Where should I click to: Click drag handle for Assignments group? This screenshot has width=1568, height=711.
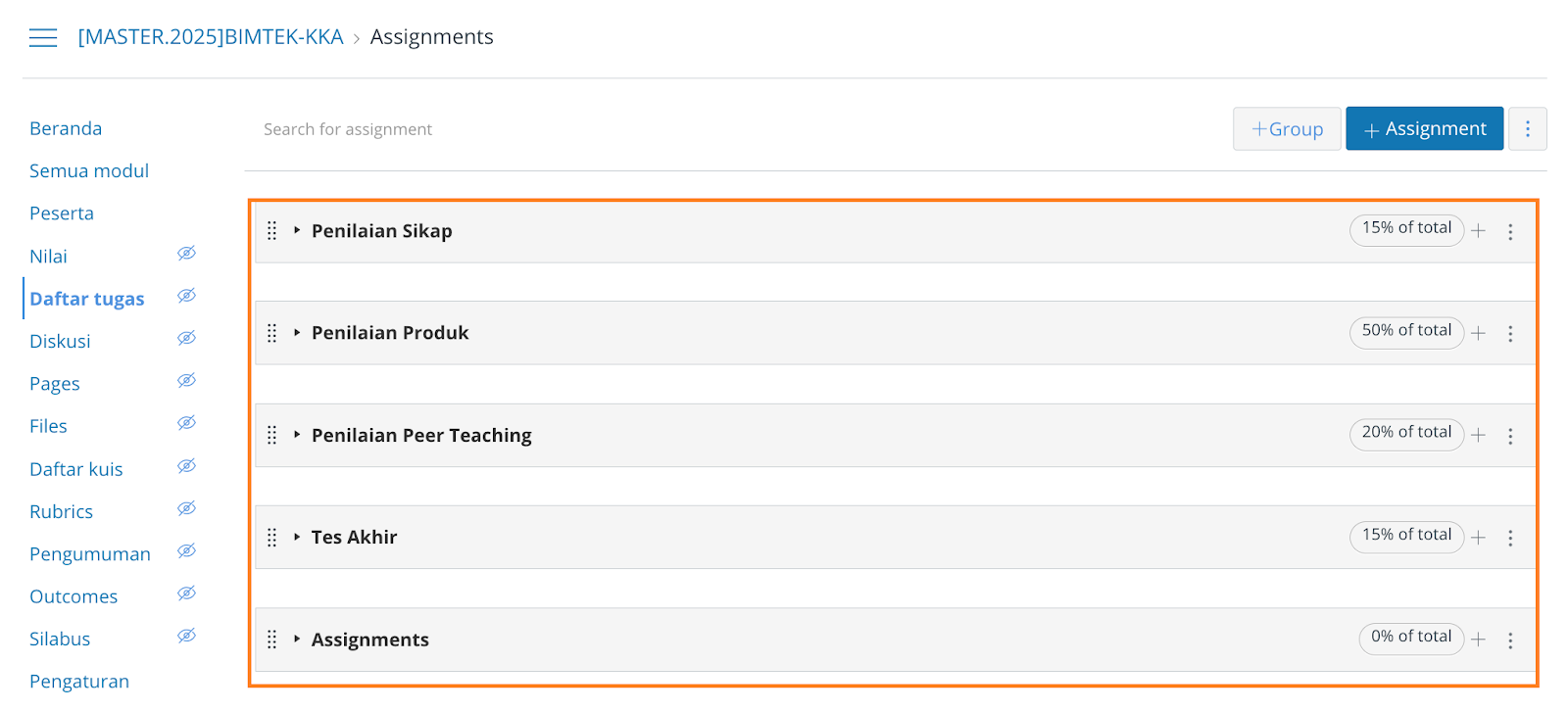coord(272,640)
